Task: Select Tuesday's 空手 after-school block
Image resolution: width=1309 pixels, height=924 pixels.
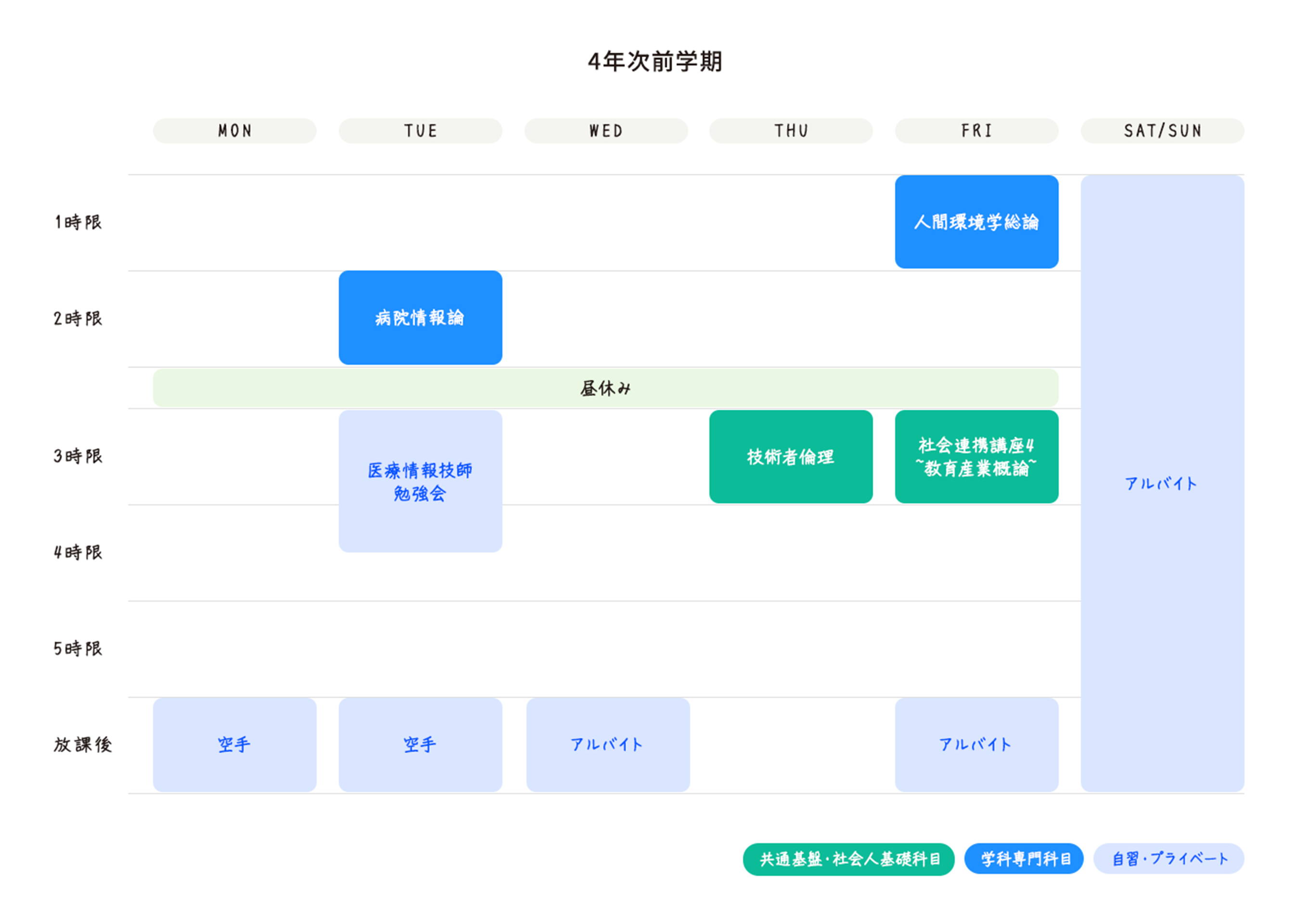Action: (420, 744)
